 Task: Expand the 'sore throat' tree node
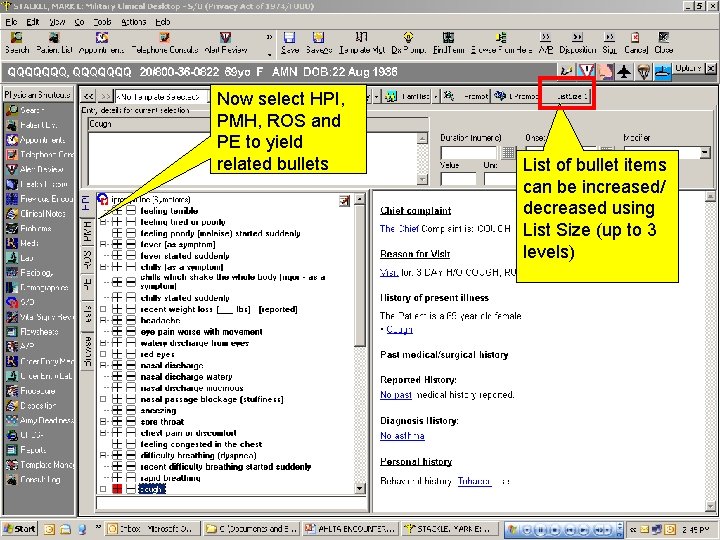click(x=103, y=422)
